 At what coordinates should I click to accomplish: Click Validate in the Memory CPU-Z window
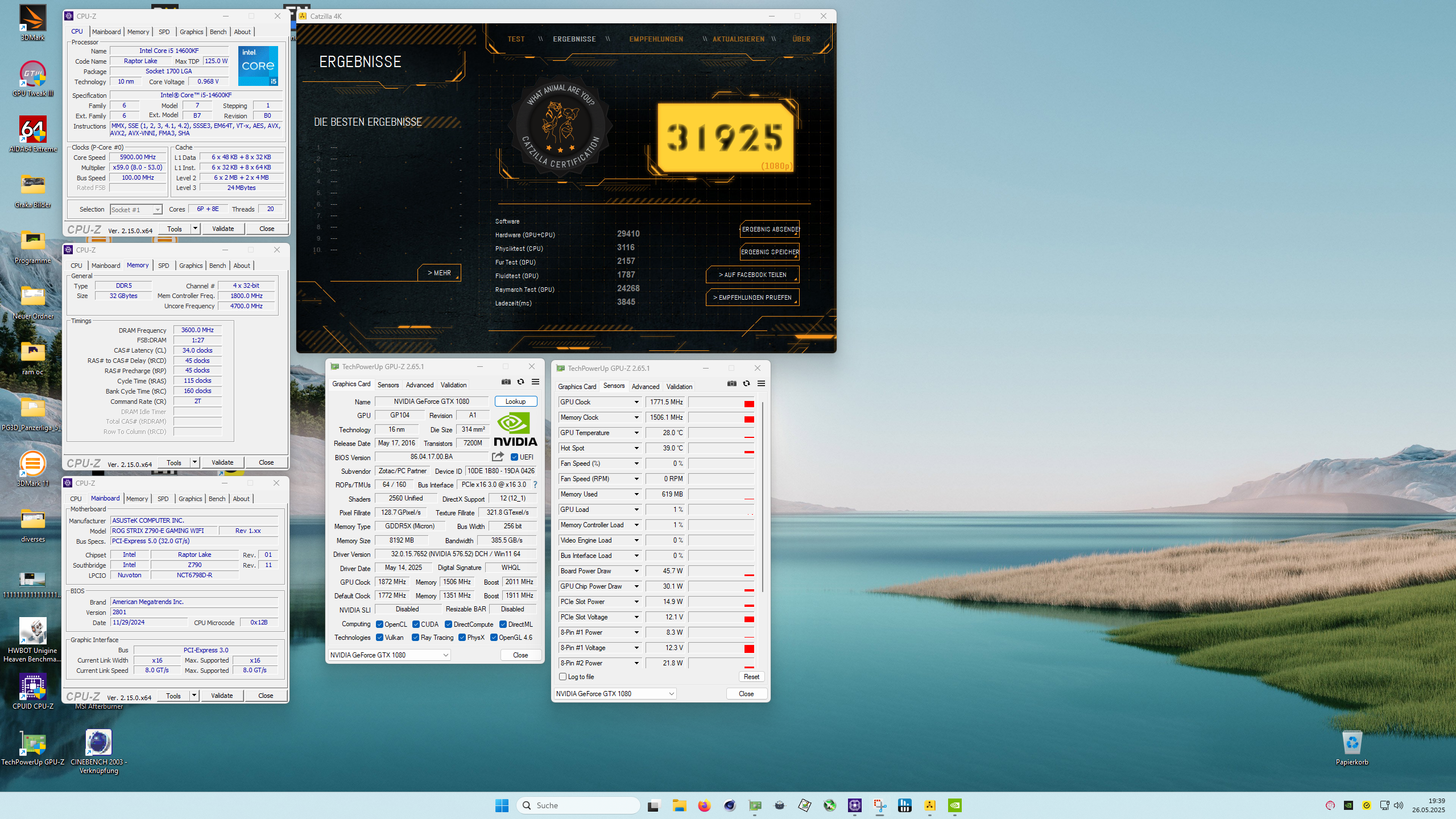[222, 462]
